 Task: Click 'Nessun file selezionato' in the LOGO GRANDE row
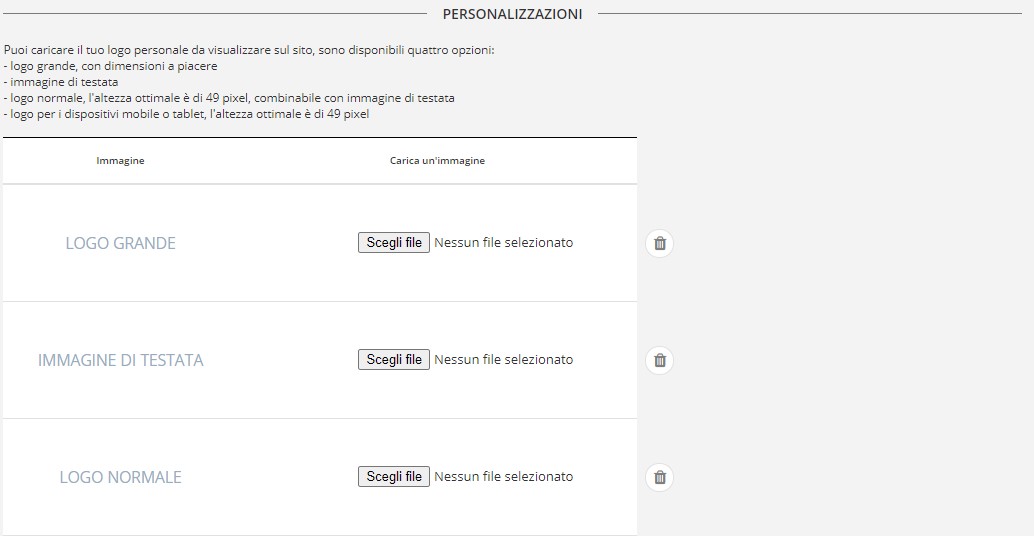[x=504, y=242]
